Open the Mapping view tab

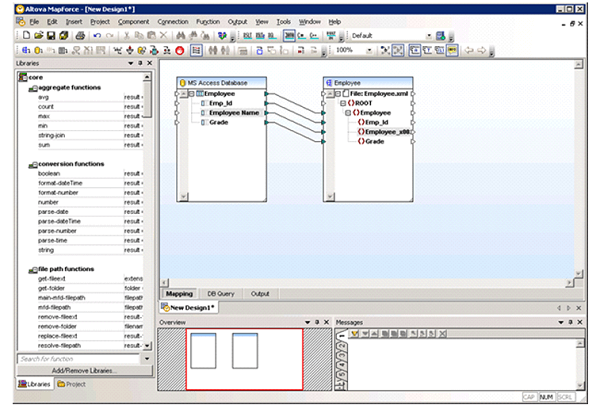click(179, 294)
